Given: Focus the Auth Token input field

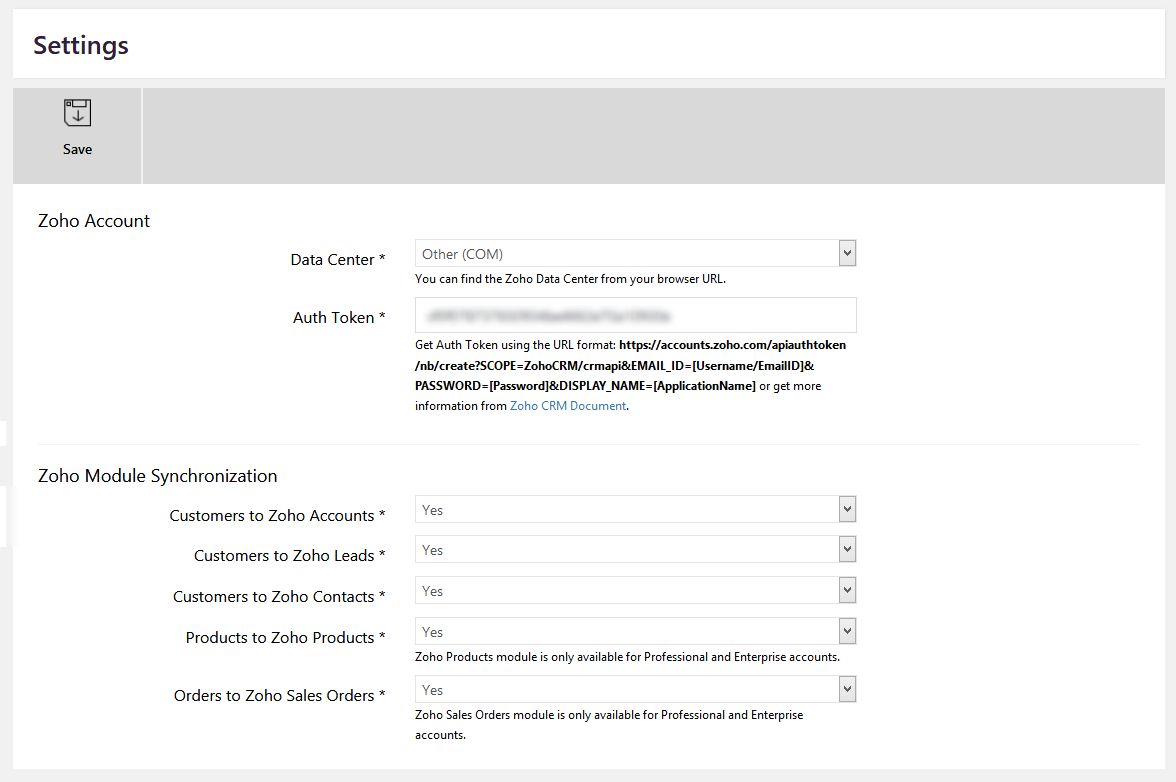Looking at the screenshot, I should click(635, 315).
